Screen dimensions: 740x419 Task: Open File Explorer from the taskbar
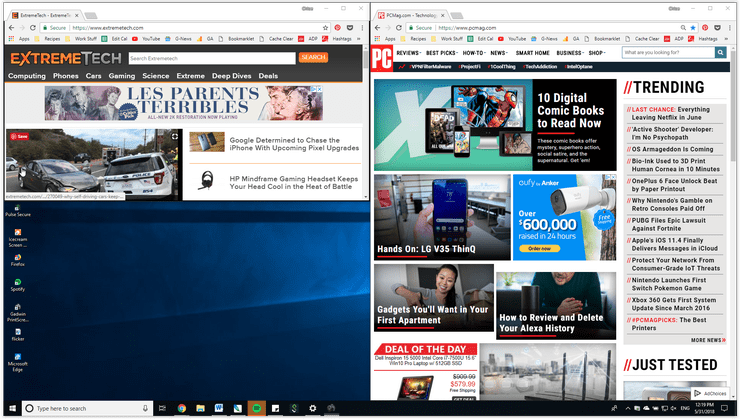[200, 408]
